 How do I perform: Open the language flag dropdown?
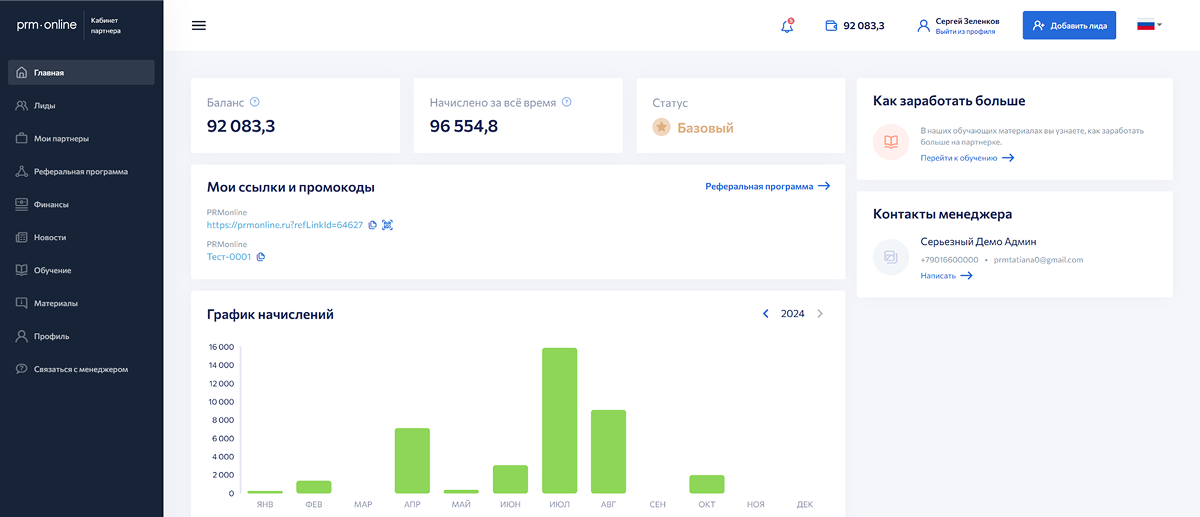click(1149, 25)
